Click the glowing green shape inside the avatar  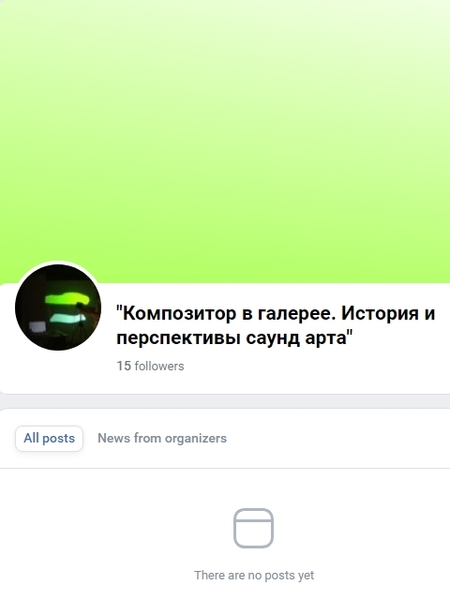pos(67,299)
